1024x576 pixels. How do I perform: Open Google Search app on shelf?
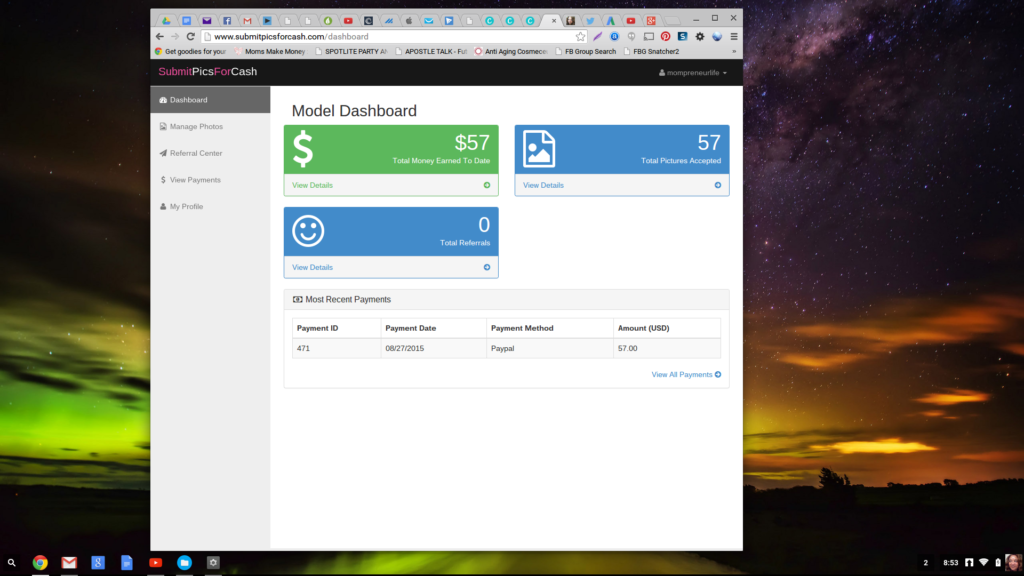[x=98, y=562]
